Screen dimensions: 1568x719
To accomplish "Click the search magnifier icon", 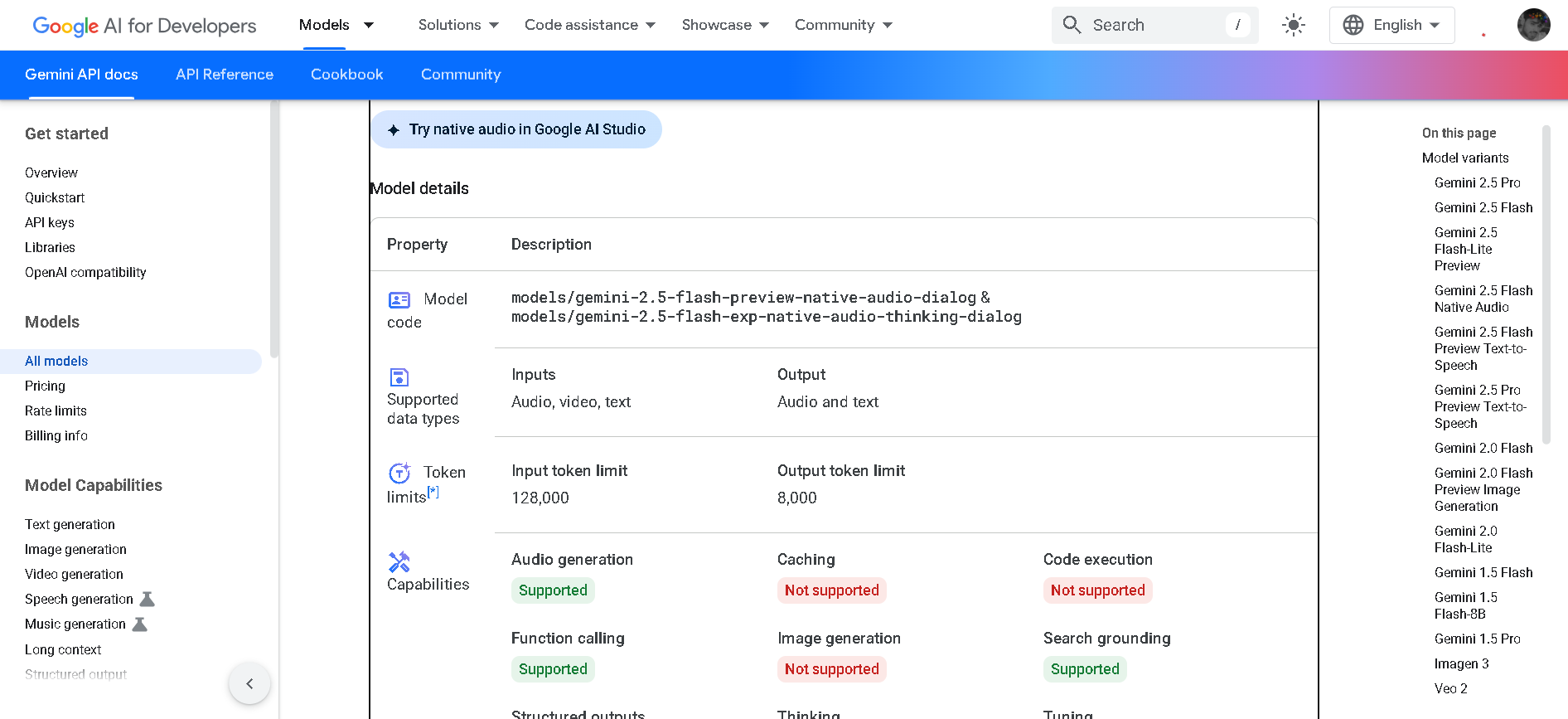I will click(1072, 25).
